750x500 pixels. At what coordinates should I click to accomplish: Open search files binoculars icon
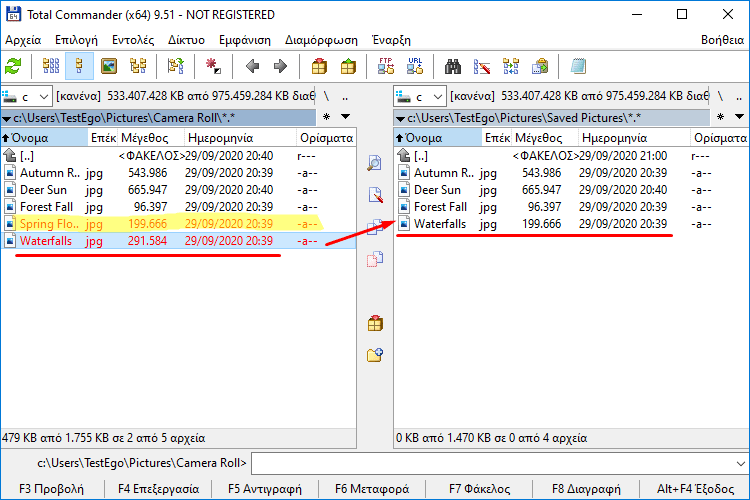452,66
